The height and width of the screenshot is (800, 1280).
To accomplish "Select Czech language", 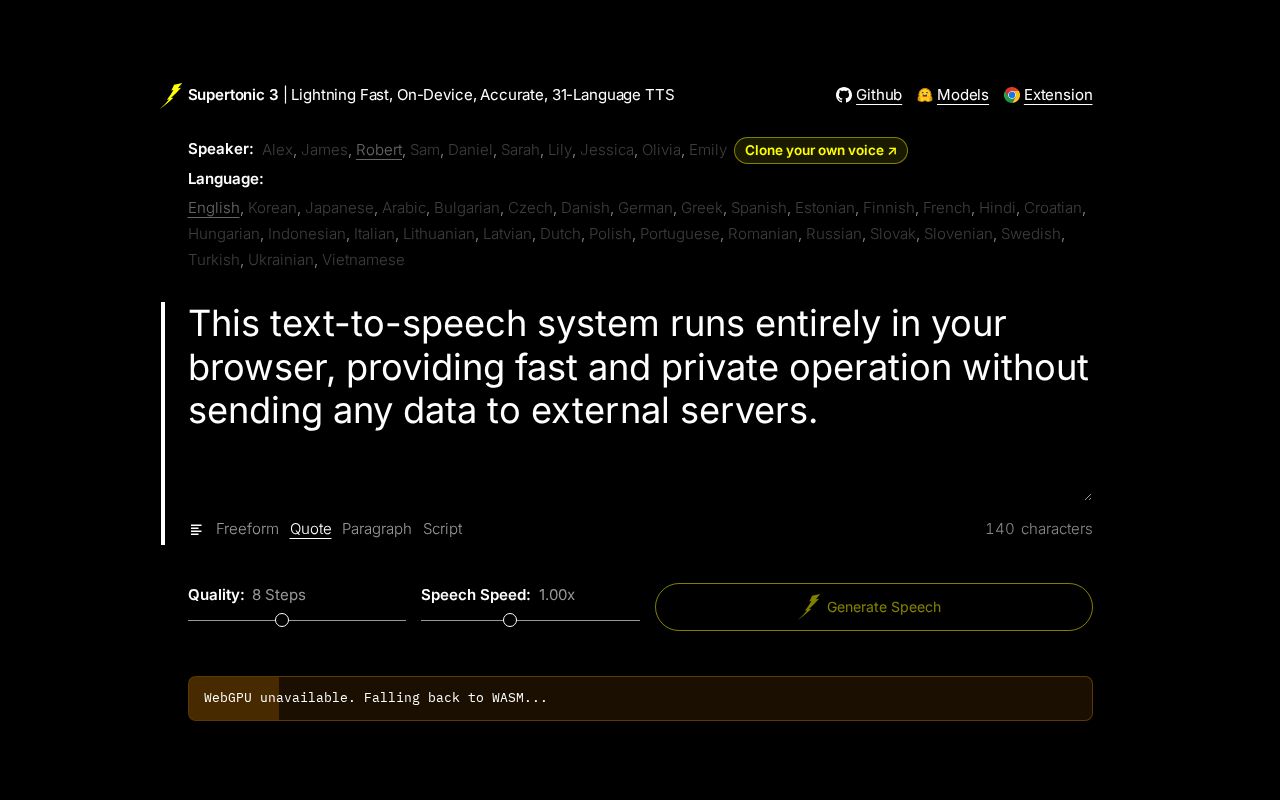I will 530,208.
